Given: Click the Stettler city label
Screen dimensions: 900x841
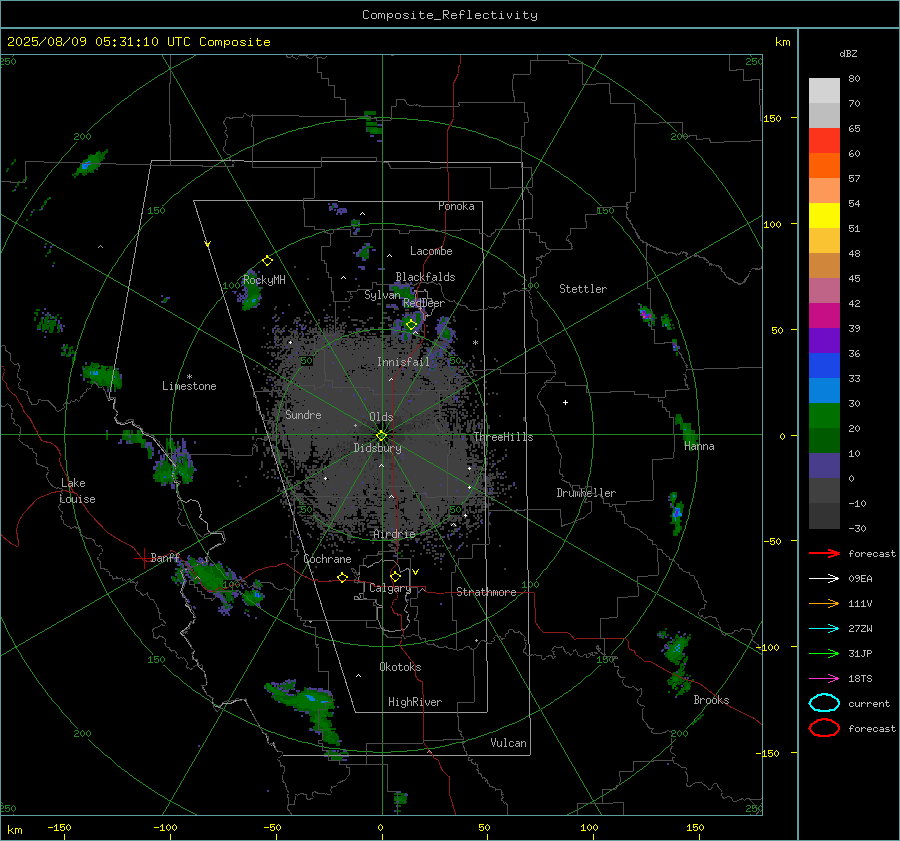Looking at the screenshot, I should 583,289.
